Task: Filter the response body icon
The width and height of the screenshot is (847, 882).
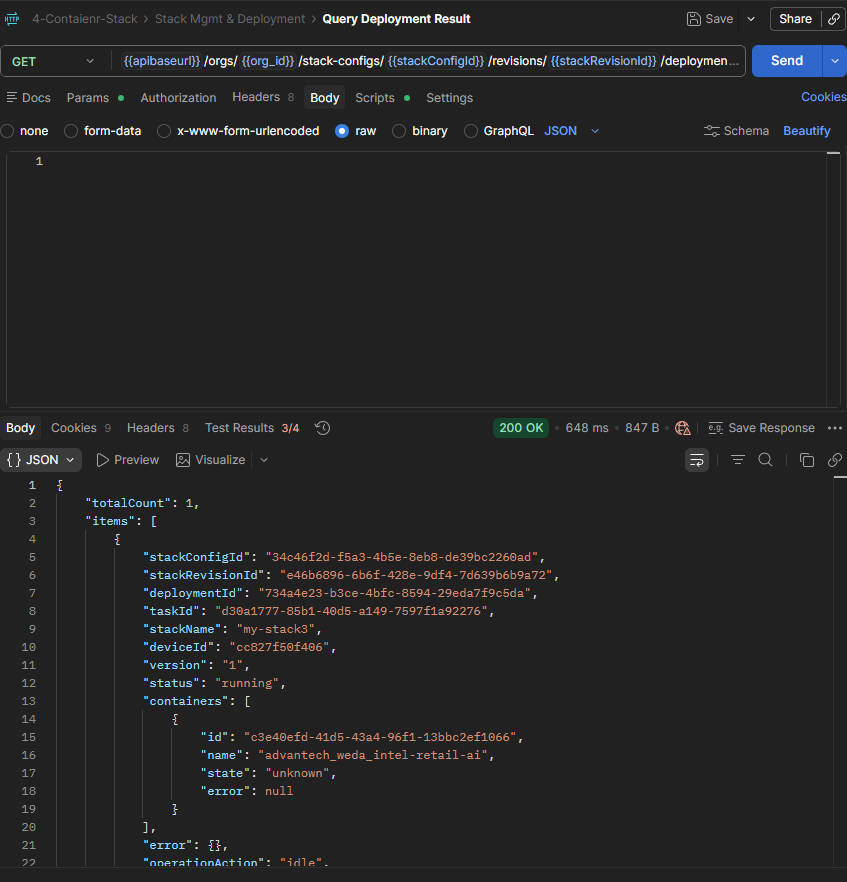Action: coord(737,460)
